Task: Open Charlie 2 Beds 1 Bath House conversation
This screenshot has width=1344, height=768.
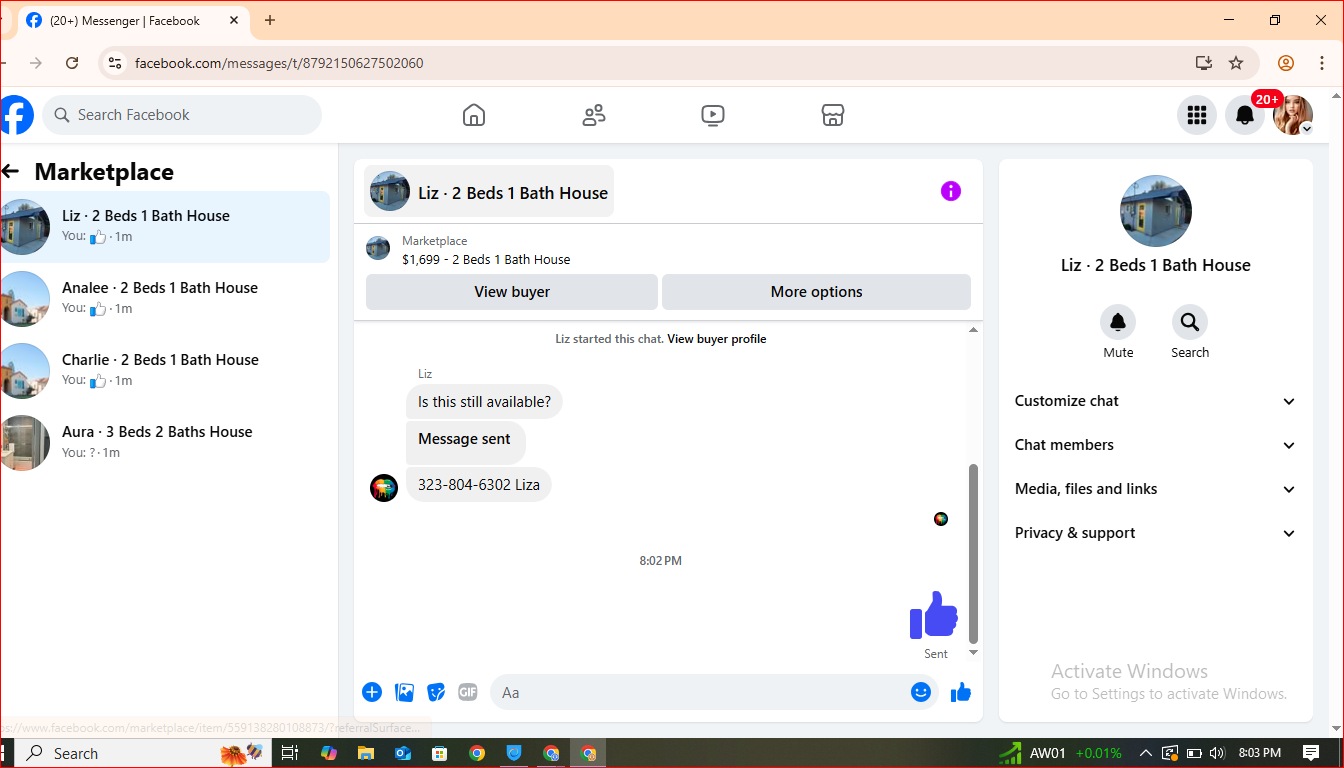Action: tap(165, 371)
